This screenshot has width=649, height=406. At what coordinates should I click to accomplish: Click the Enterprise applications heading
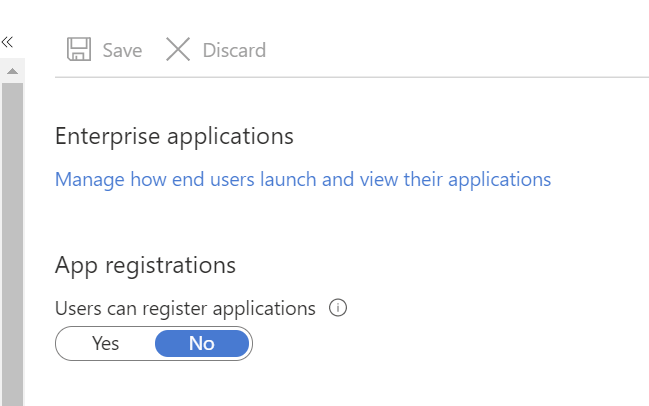click(x=174, y=136)
